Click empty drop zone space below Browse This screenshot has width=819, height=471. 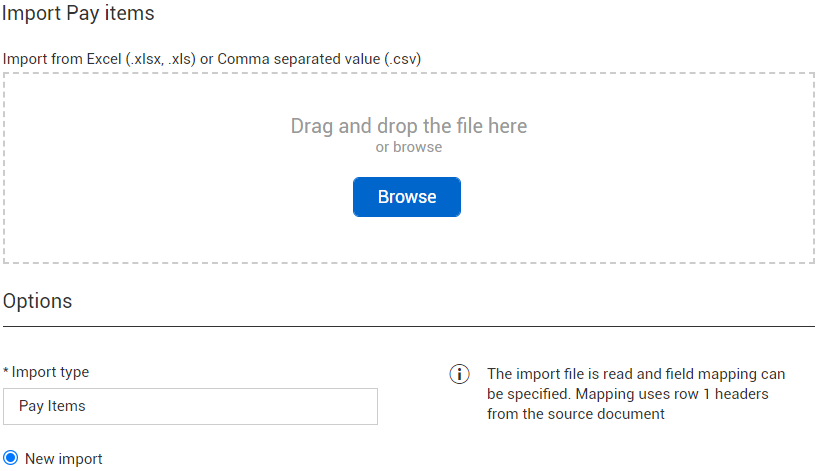click(406, 239)
